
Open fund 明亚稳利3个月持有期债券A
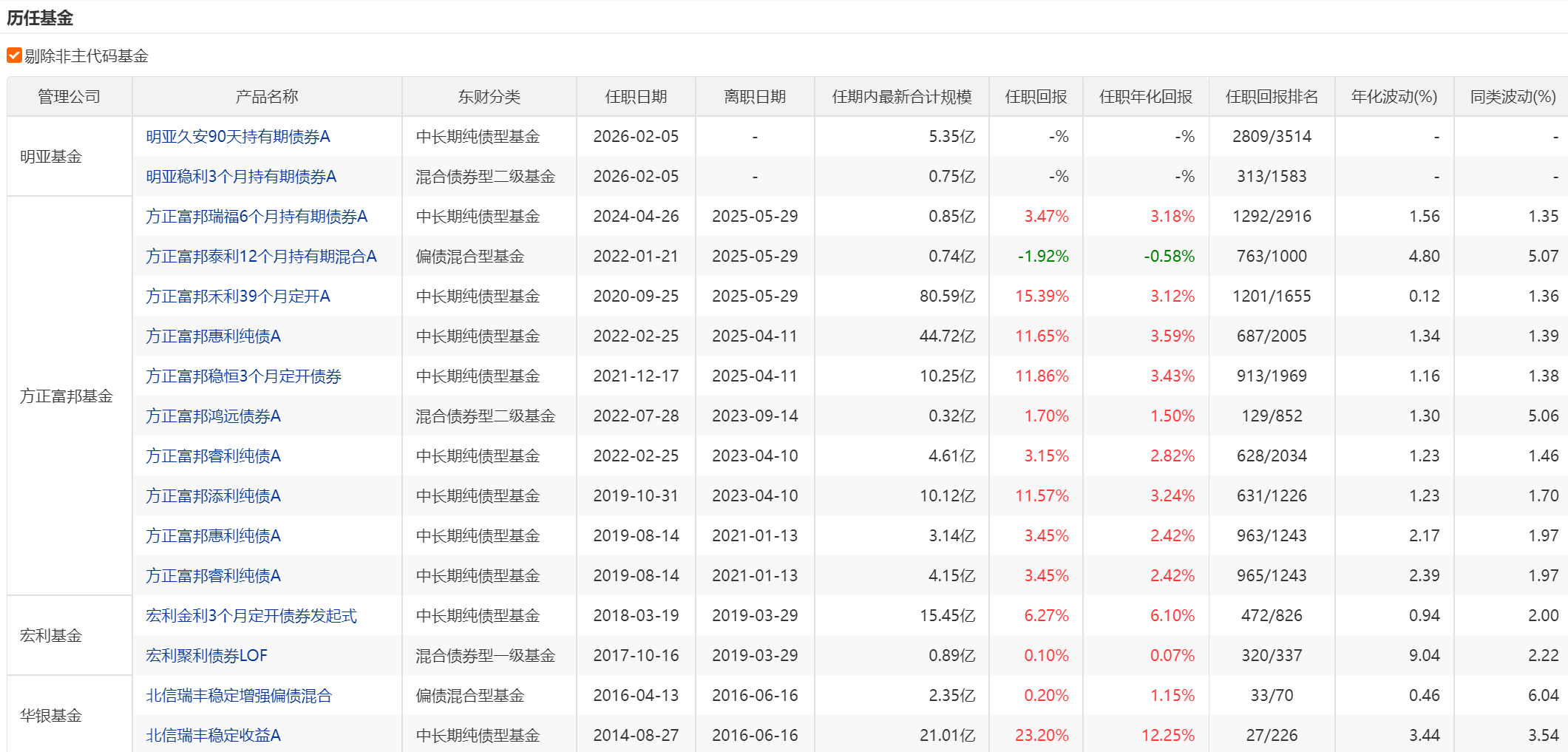(241, 177)
